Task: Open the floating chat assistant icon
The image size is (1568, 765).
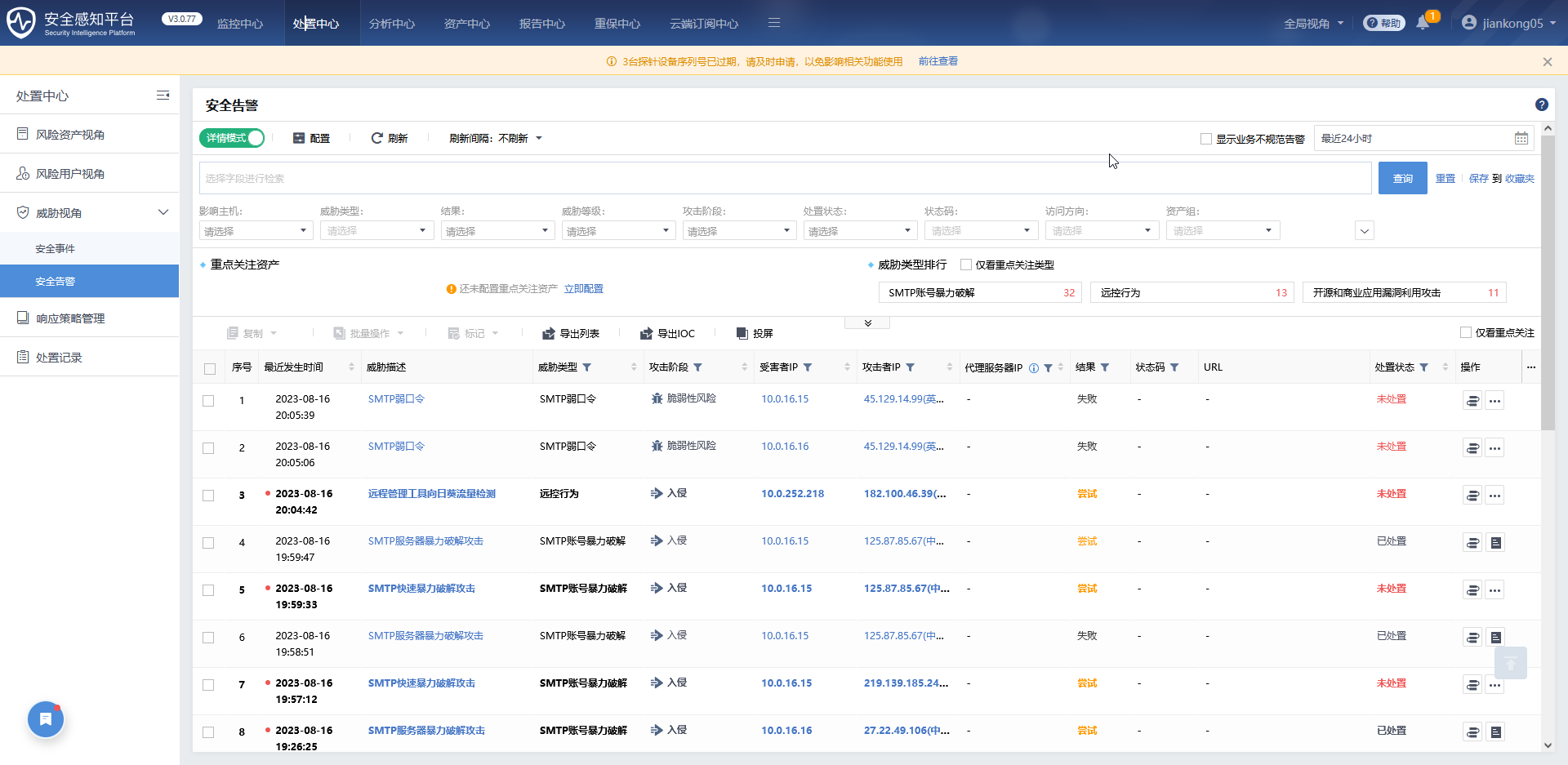Action: pos(46,719)
